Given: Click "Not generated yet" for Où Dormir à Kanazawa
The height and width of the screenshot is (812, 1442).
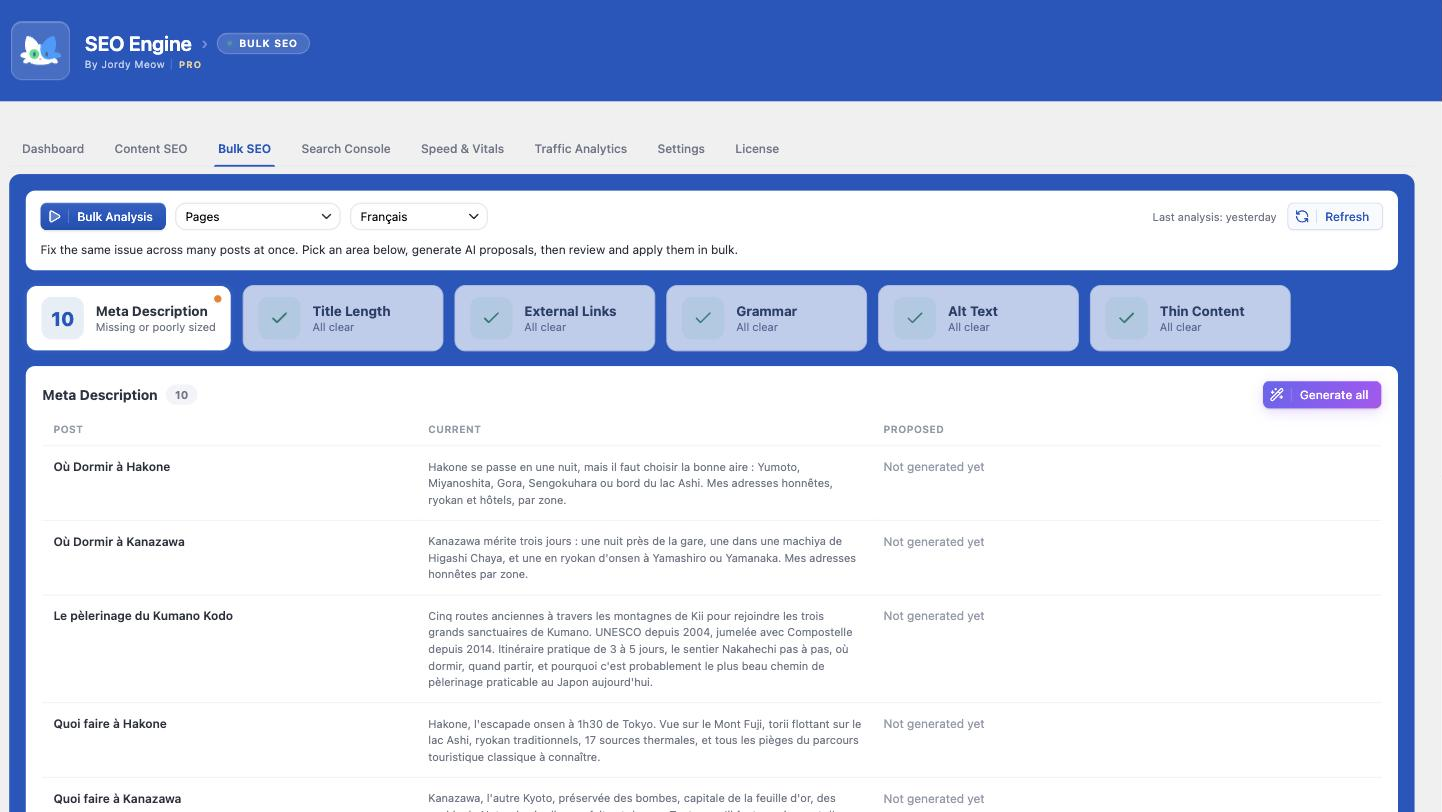Looking at the screenshot, I should tap(934, 542).
